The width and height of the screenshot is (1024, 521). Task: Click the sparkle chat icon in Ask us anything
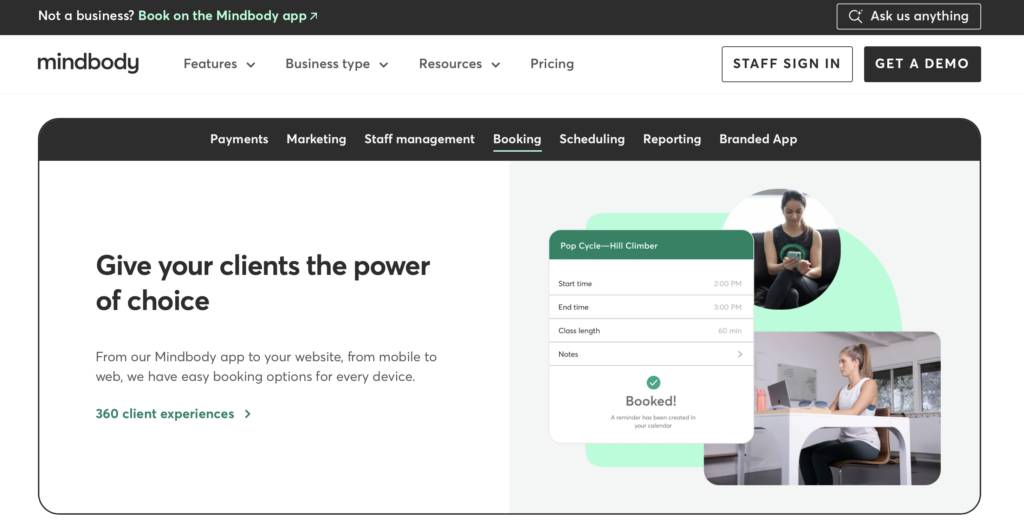coord(855,16)
